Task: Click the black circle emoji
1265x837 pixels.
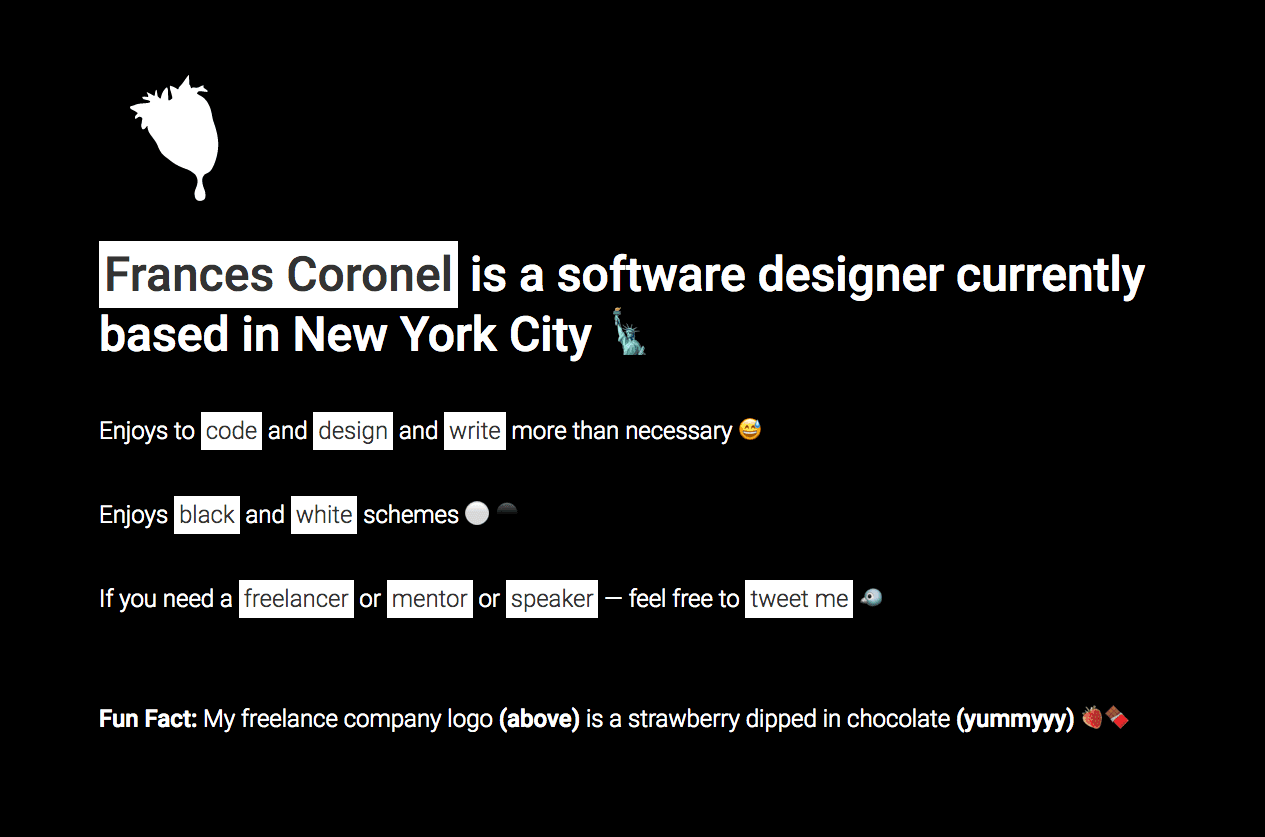Action: click(507, 513)
